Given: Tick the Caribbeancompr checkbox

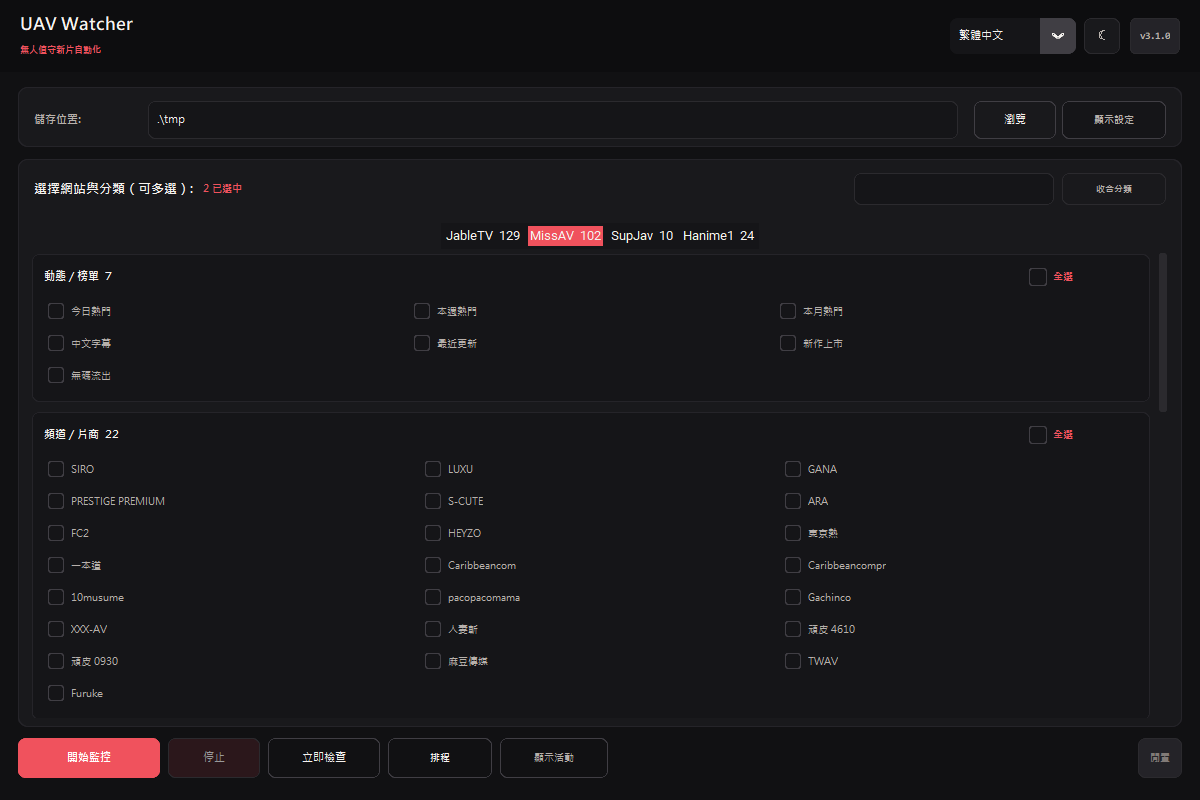Looking at the screenshot, I should click(793, 565).
